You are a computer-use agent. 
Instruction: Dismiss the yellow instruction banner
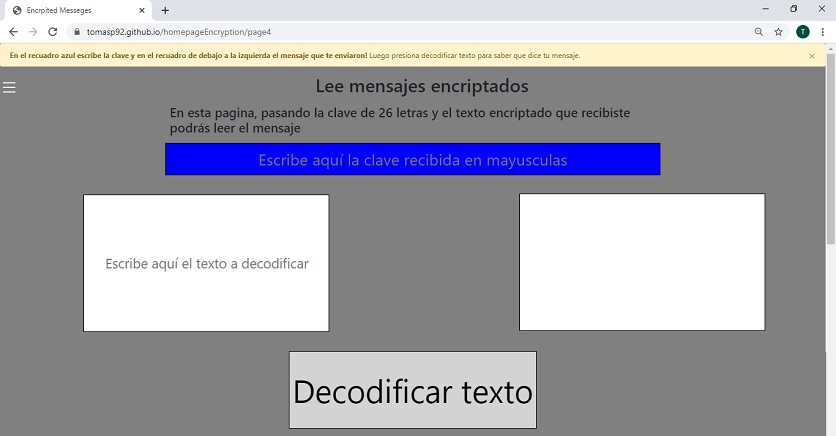coord(811,56)
